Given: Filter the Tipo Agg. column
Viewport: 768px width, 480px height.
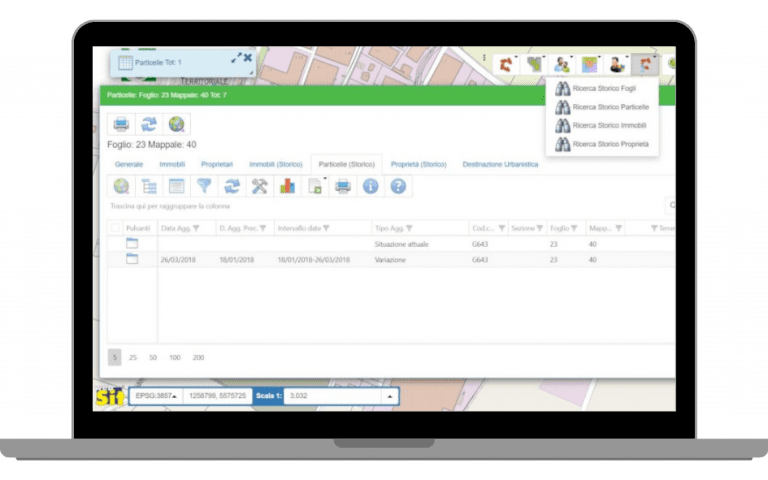Looking at the screenshot, I should pyautogui.click(x=409, y=228).
